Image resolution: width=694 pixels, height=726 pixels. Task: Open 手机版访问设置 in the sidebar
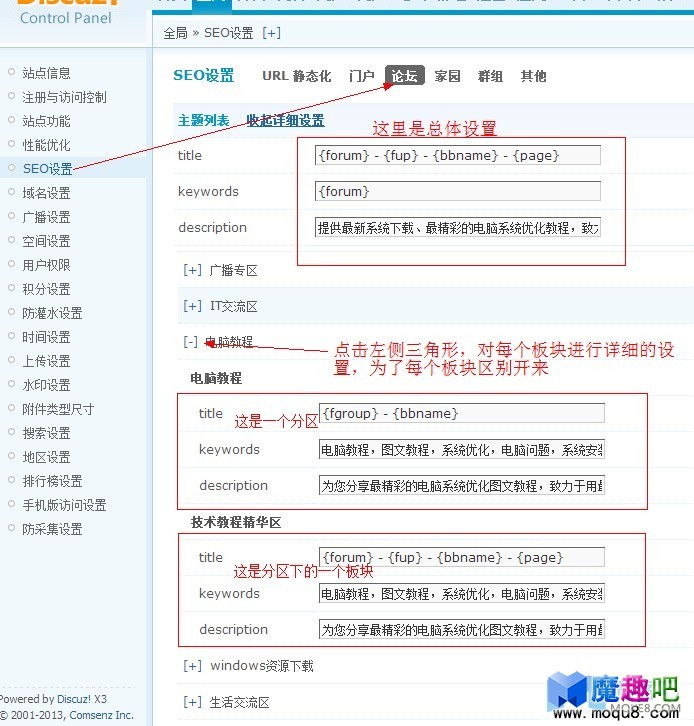(64, 505)
